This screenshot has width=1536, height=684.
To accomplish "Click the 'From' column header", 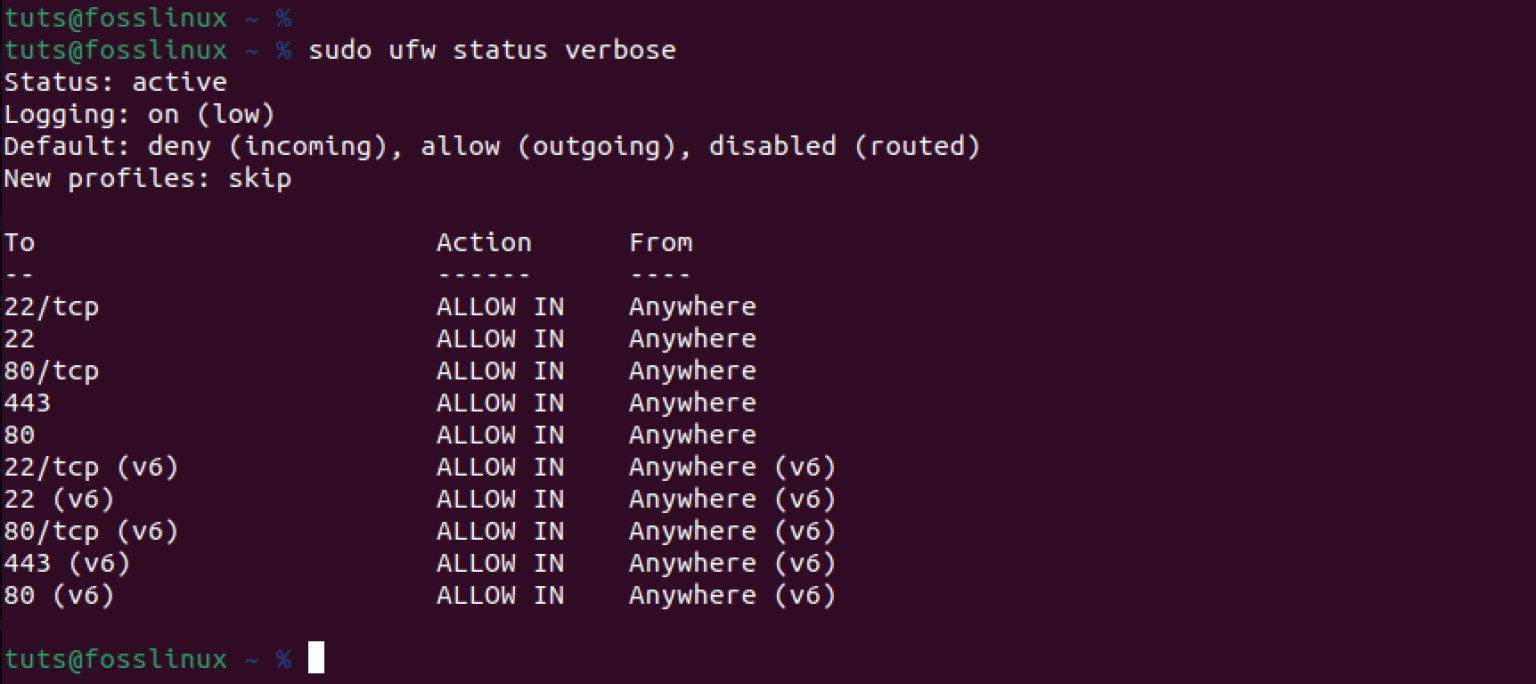I will tap(660, 242).
